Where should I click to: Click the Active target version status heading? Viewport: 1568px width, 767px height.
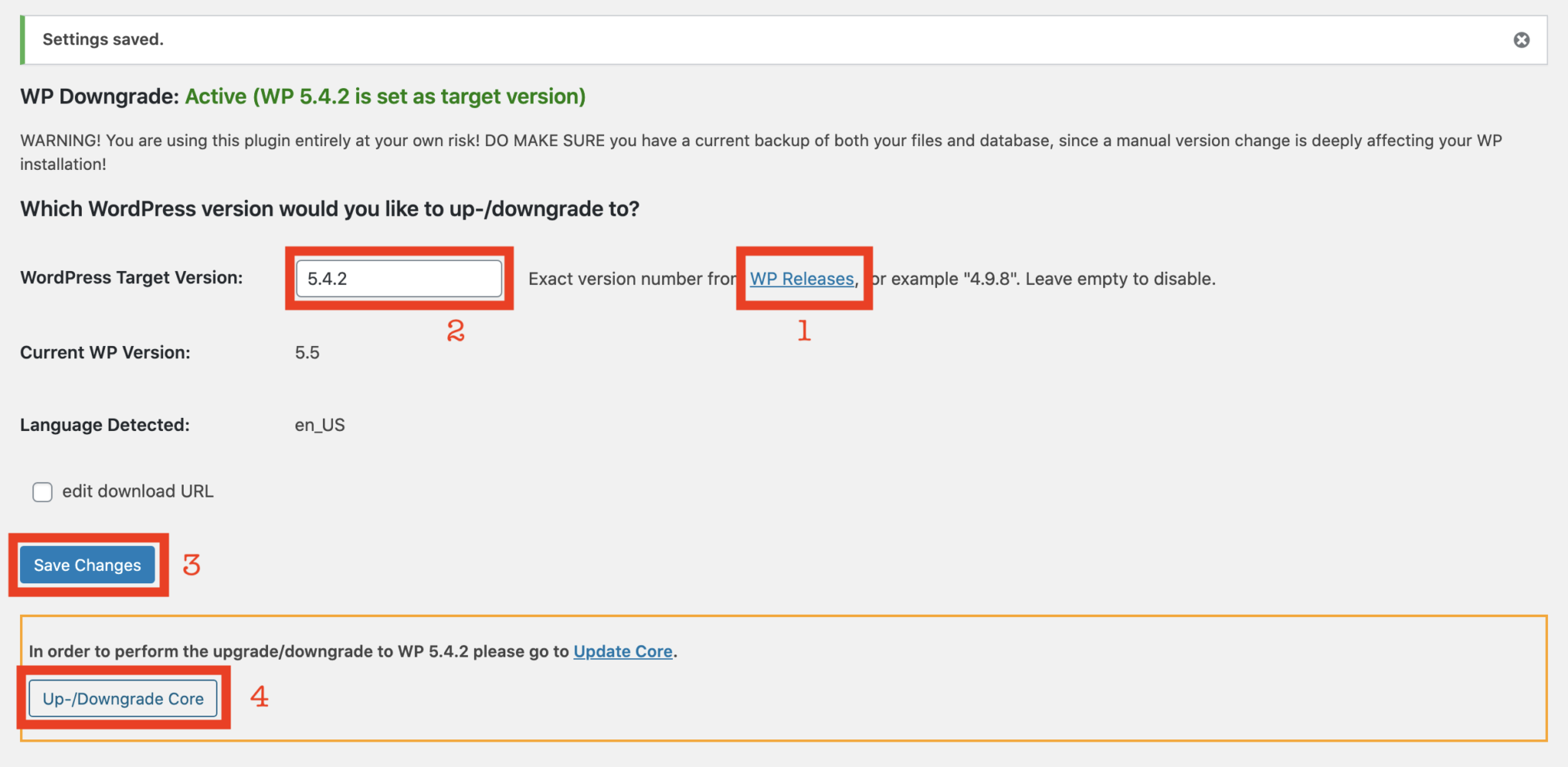pos(385,96)
